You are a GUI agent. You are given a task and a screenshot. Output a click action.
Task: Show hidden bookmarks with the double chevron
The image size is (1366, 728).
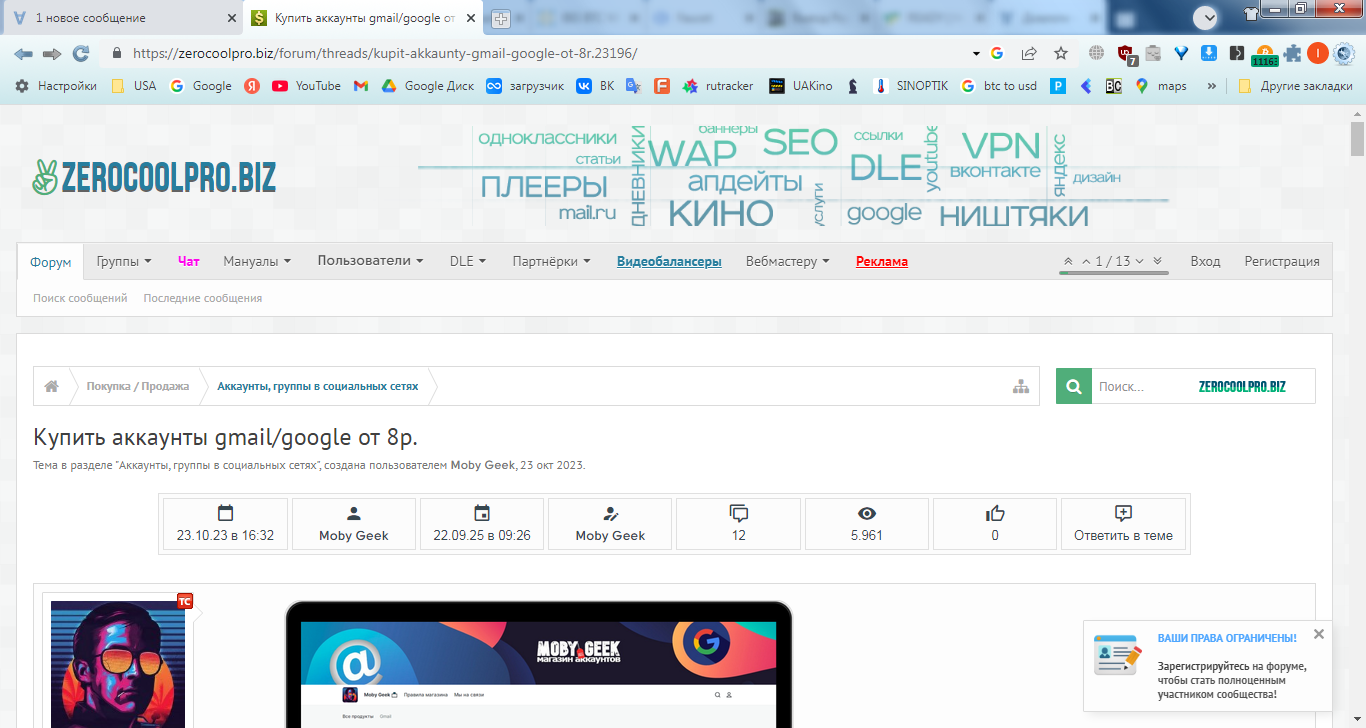(1212, 86)
